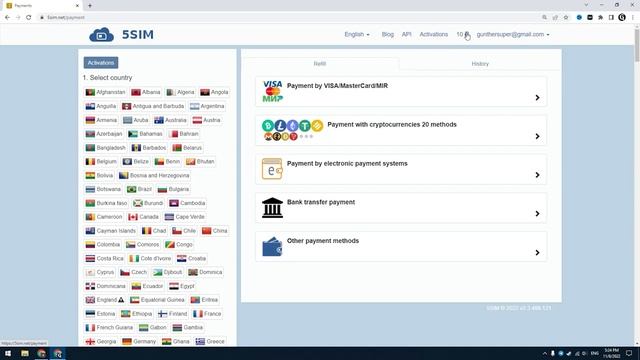This screenshot has height=360, width=640.
Task: Switch to the Refill tab
Action: [320, 64]
